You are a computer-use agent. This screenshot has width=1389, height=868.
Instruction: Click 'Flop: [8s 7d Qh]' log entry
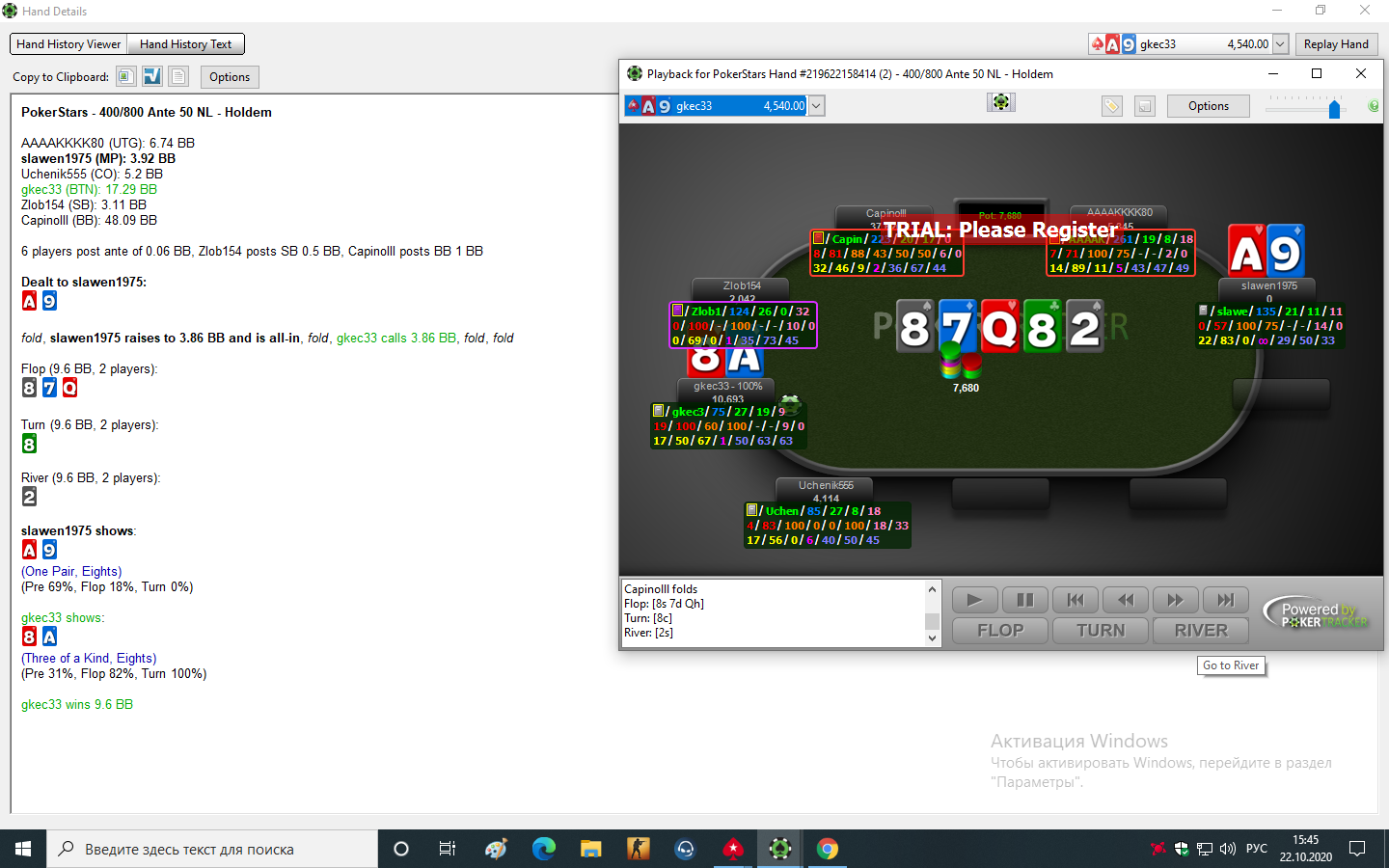tap(664, 604)
